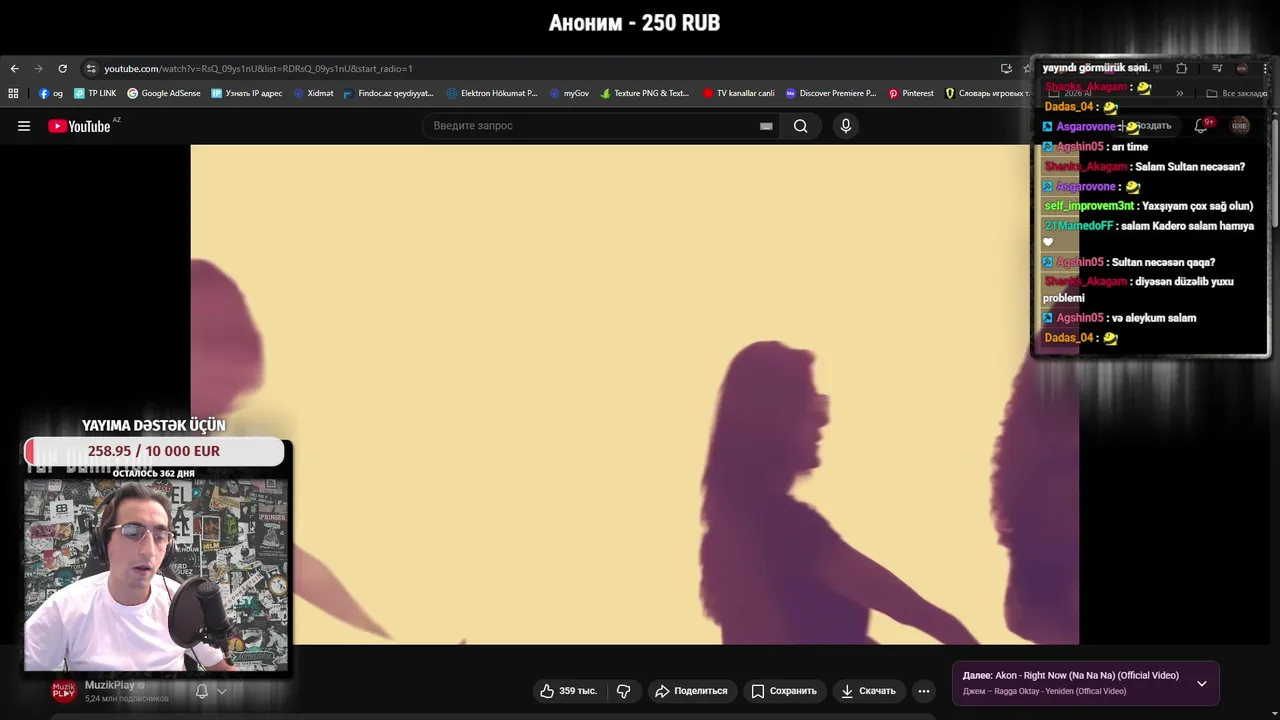Click YAYIMA DƏSTƏK ÜÇÜN label

coord(154,425)
